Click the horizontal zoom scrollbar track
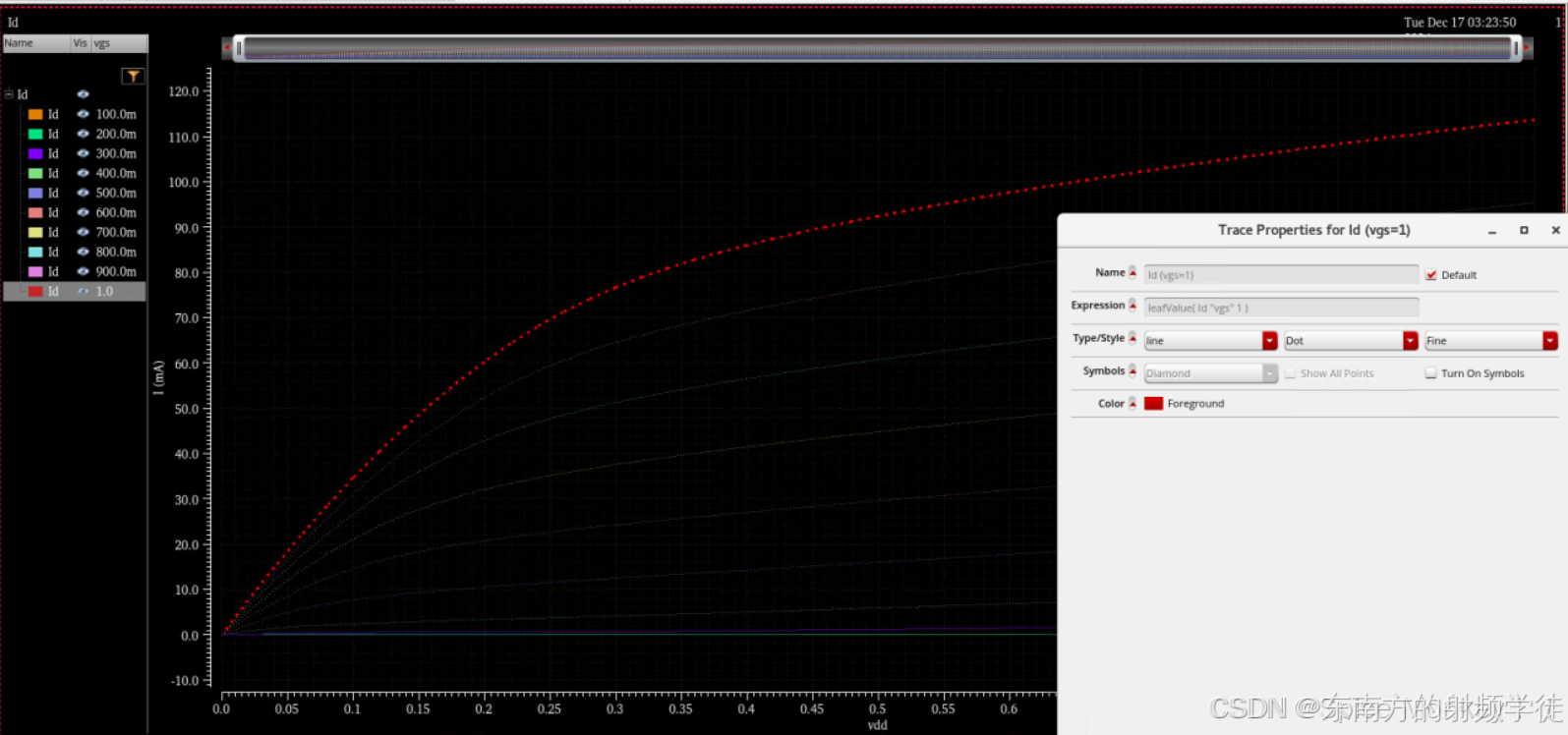The image size is (1568, 735). pyautogui.click(x=877, y=48)
